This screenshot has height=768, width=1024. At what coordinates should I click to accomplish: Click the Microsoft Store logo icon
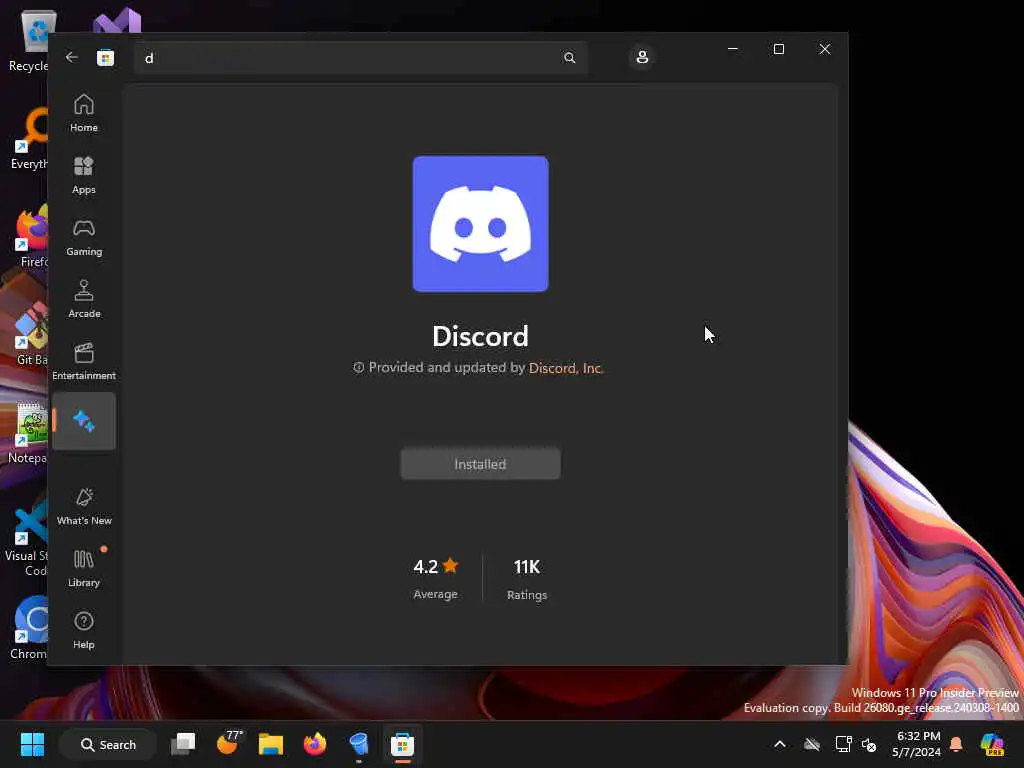(106, 57)
